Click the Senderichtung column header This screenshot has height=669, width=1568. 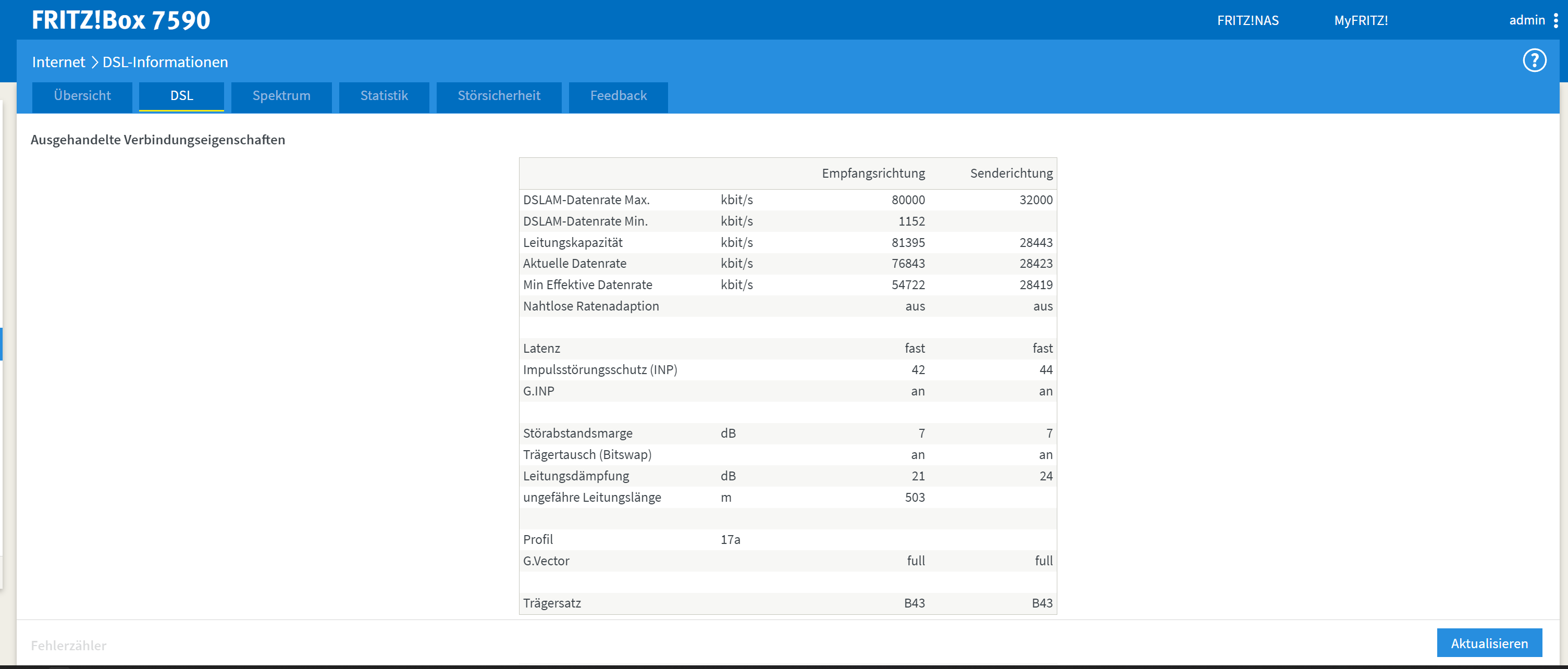[1010, 174]
